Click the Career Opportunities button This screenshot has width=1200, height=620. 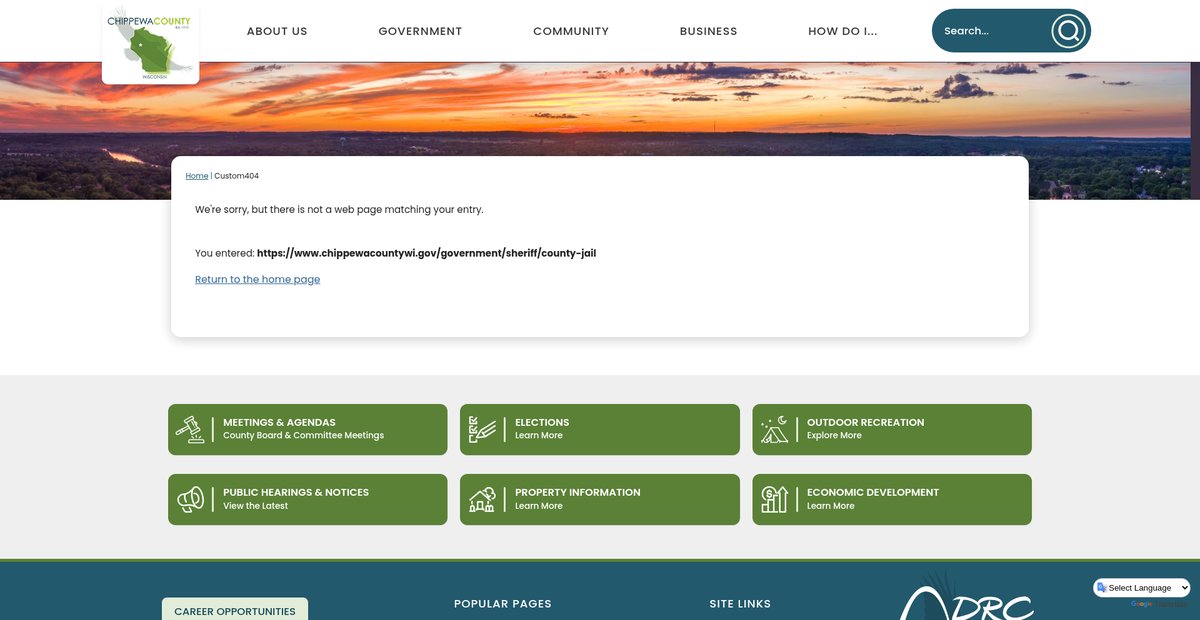(x=235, y=610)
